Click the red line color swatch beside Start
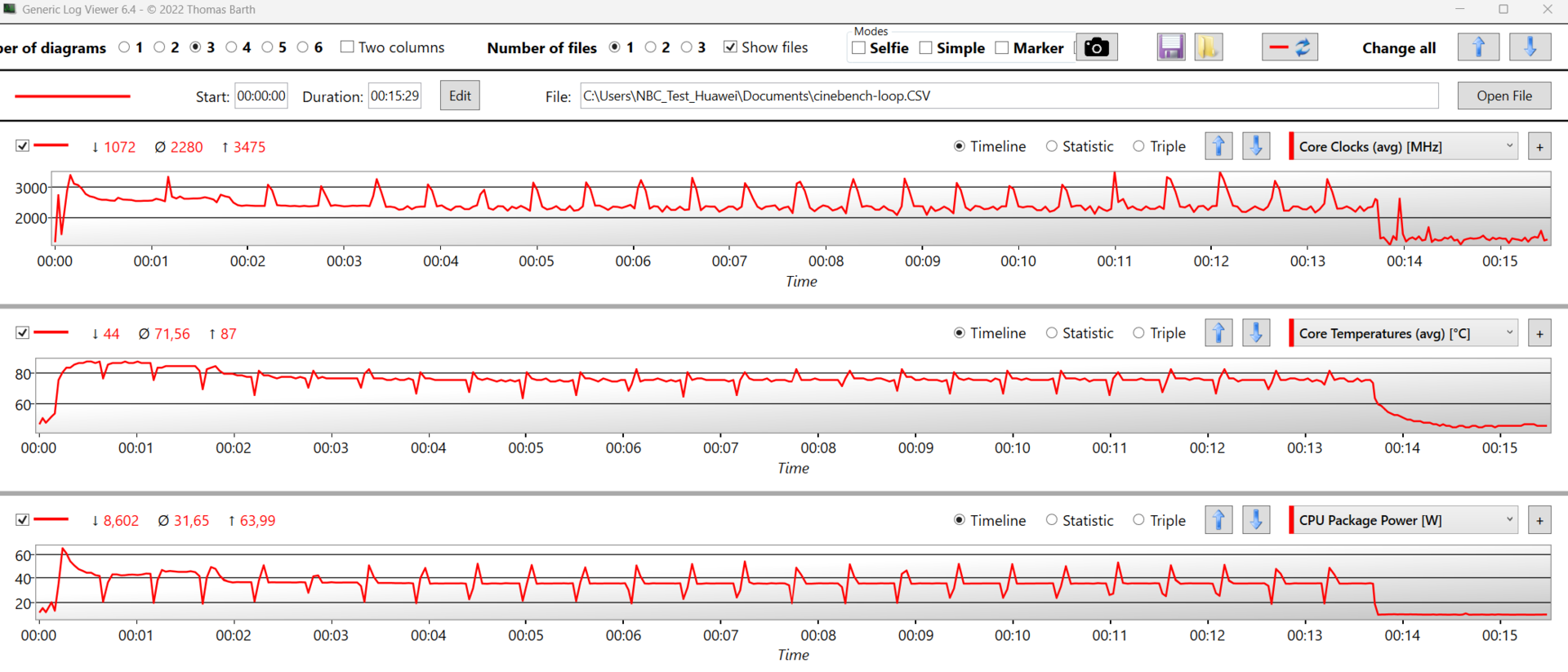Viewport: 1568px width, 672px height. tap(73, 96)
